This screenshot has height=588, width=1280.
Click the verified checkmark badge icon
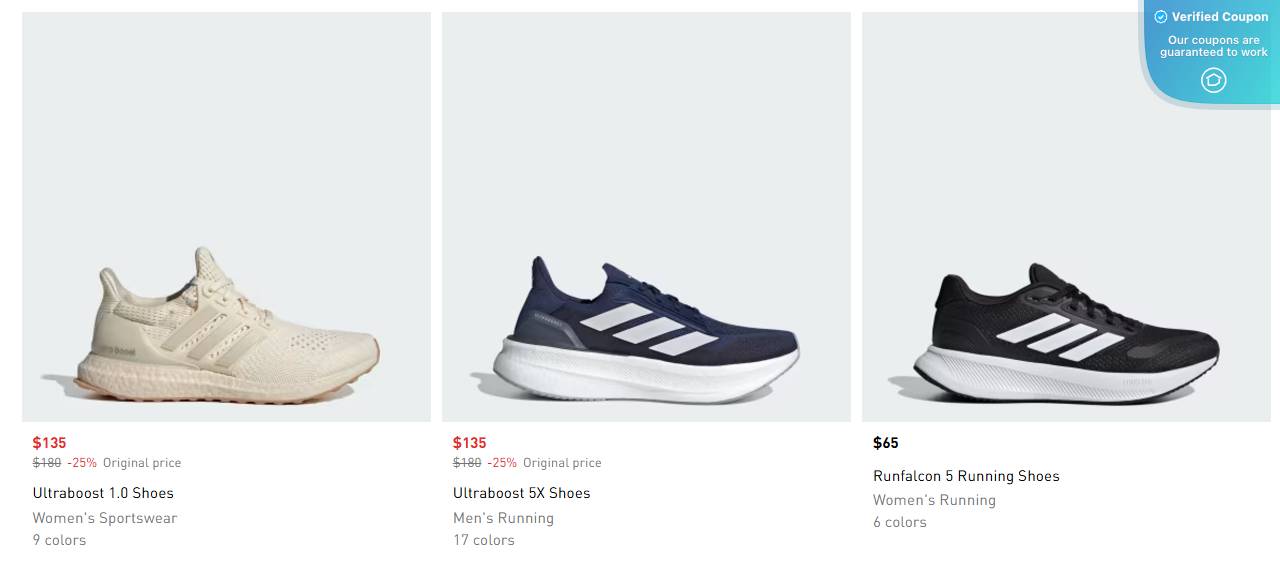[x=1161, y=16]
